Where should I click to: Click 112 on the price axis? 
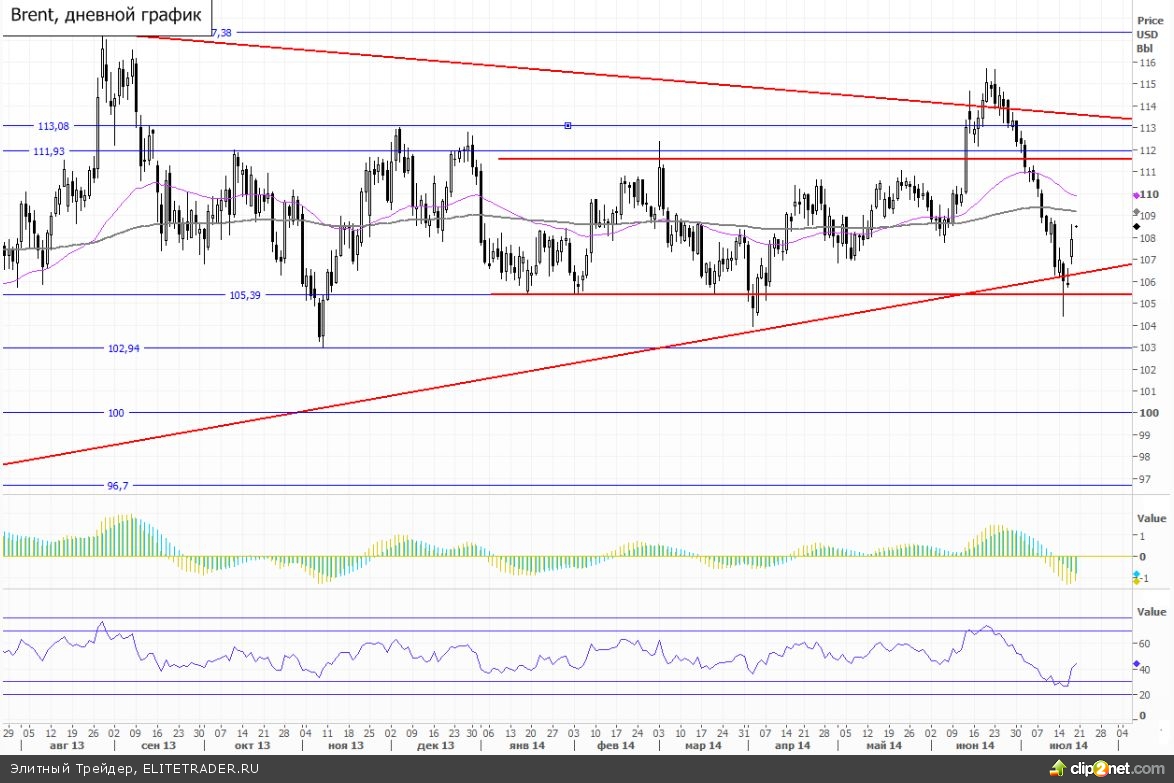click(1147, 151)
